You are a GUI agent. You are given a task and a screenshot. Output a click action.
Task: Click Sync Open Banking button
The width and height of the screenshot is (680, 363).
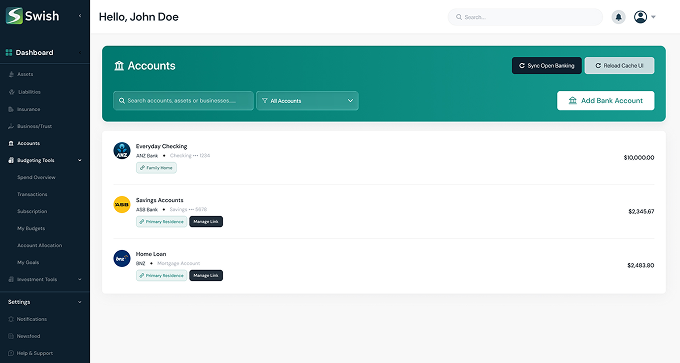(x=546, y=65)
